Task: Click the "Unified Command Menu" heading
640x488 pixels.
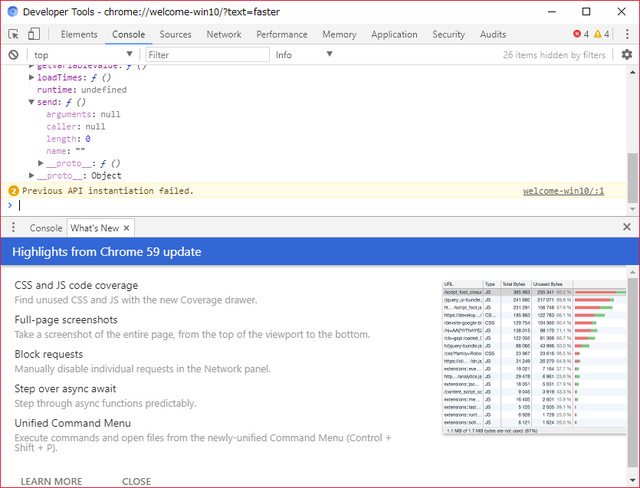Action: point(73,423)
